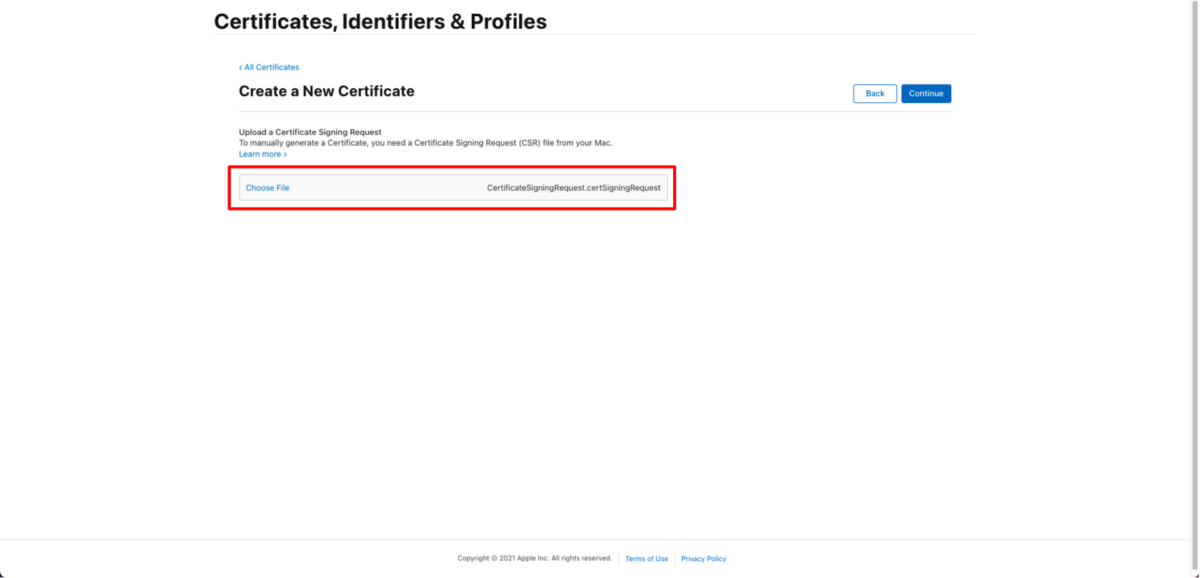The width and height of the screenshot is (1200, 578).
Task: Select Choose File to upload CSR
Action: pos(268,188)
